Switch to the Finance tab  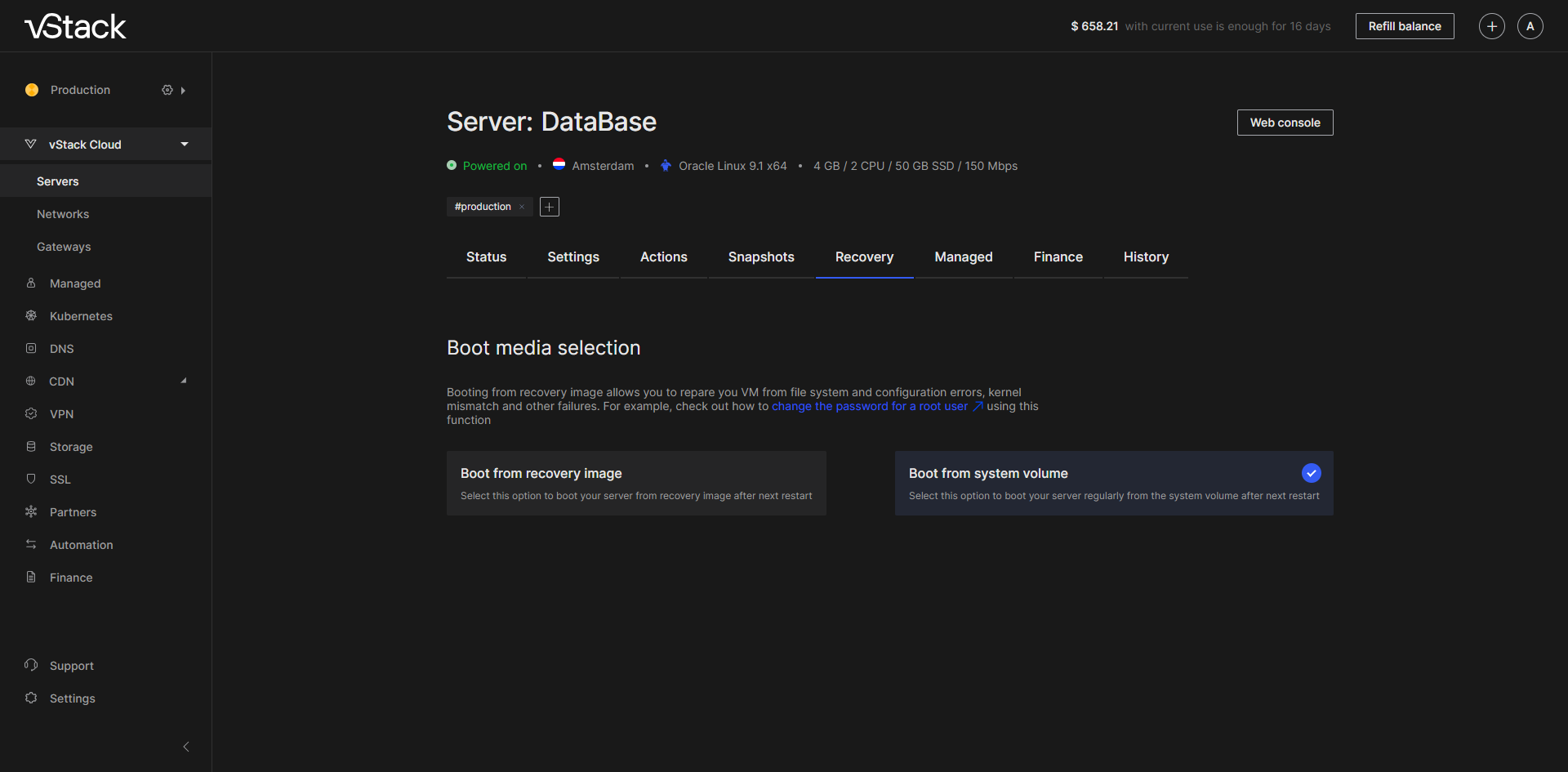click(x=1058, y=257)
